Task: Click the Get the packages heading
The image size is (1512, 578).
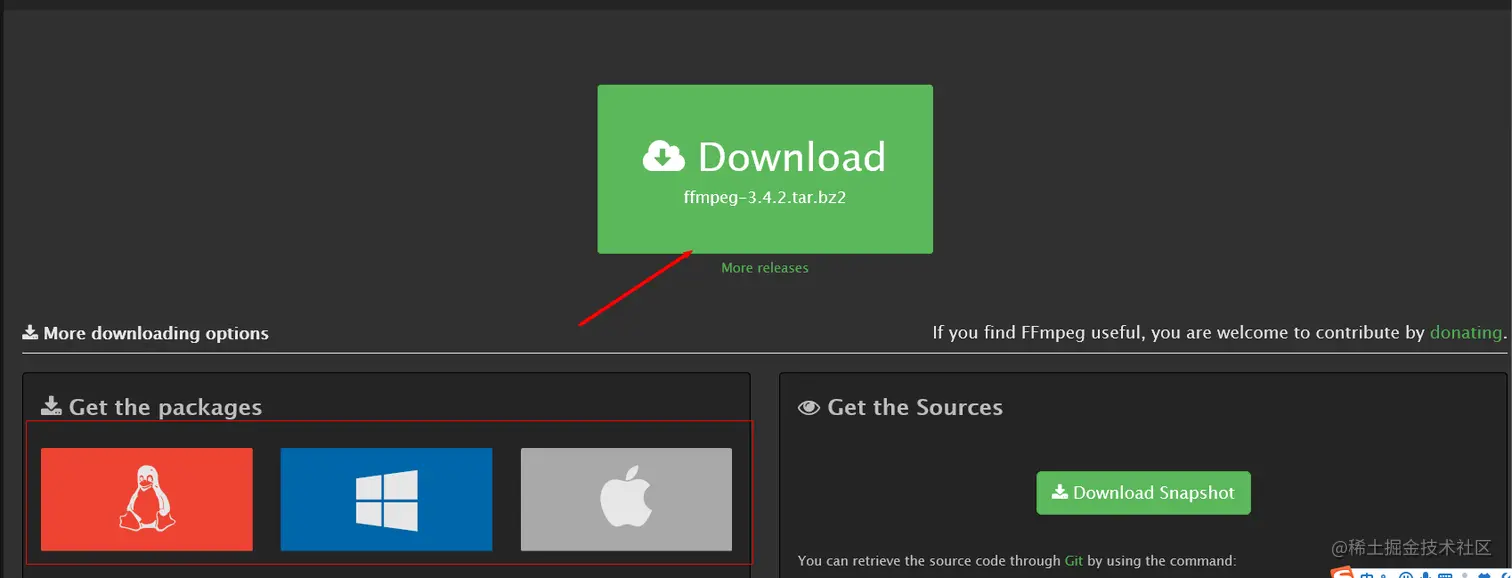Action: tap(151, 407)
